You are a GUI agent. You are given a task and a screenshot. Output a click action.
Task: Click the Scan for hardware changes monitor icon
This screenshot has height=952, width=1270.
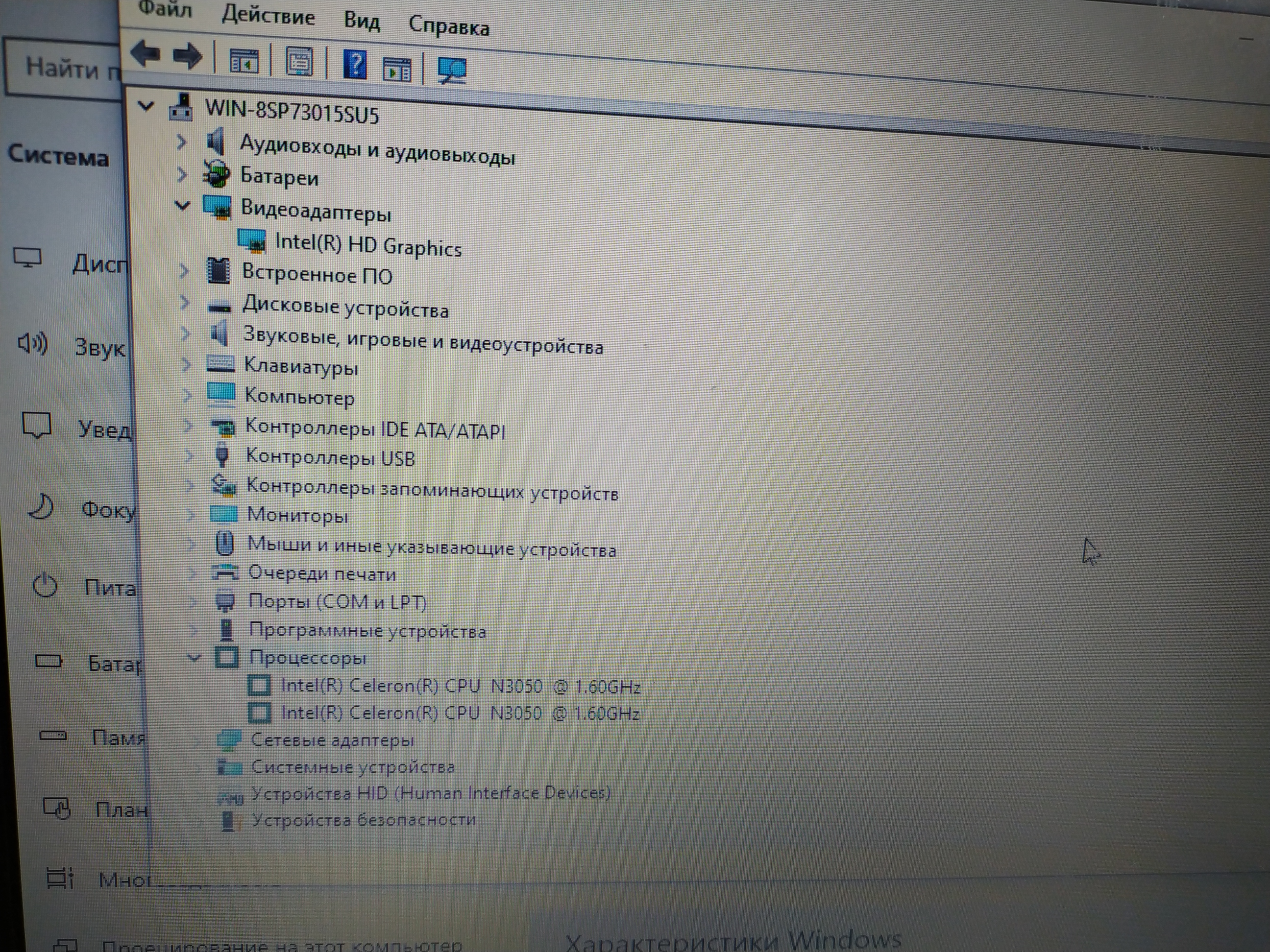pos(452,71)
